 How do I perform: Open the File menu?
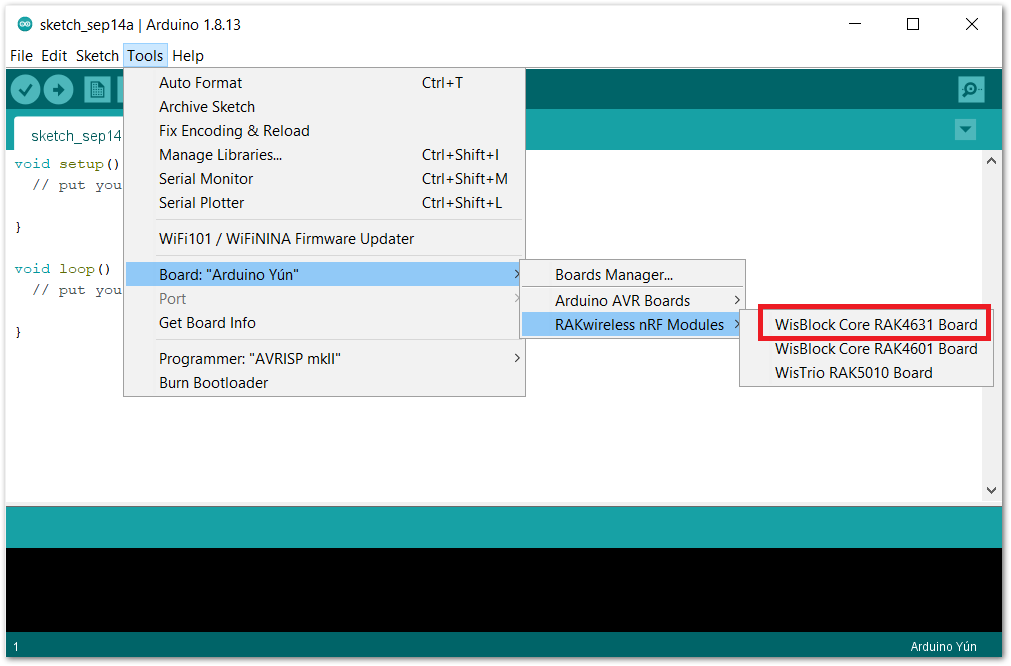(x=21, y=56)
